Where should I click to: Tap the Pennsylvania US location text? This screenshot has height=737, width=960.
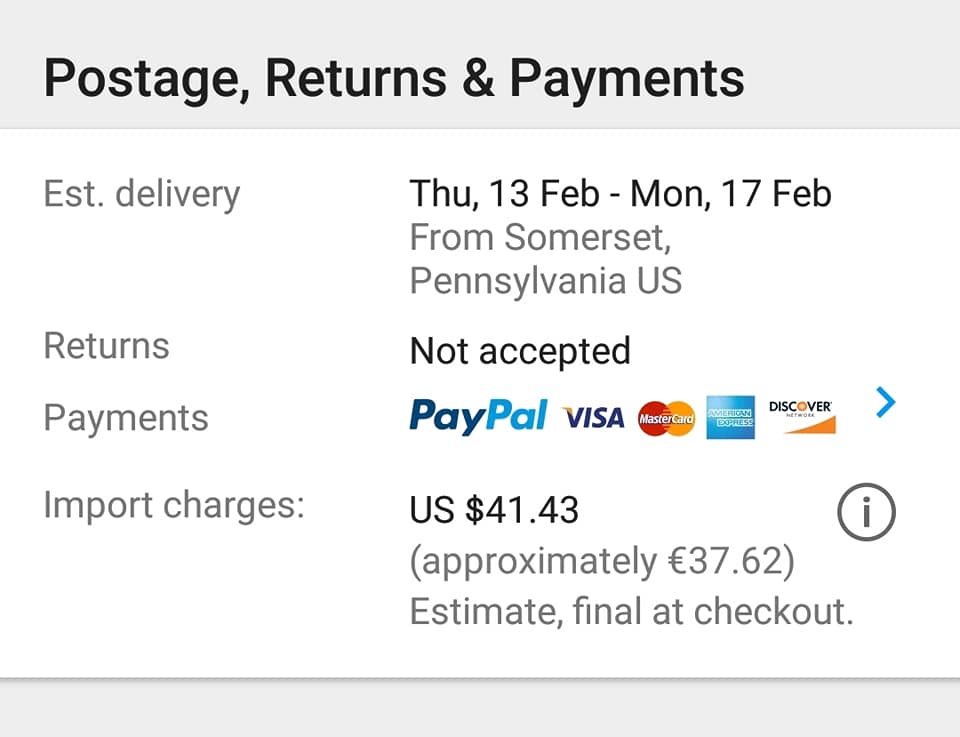pyautogui.click(x=546, y=281)
